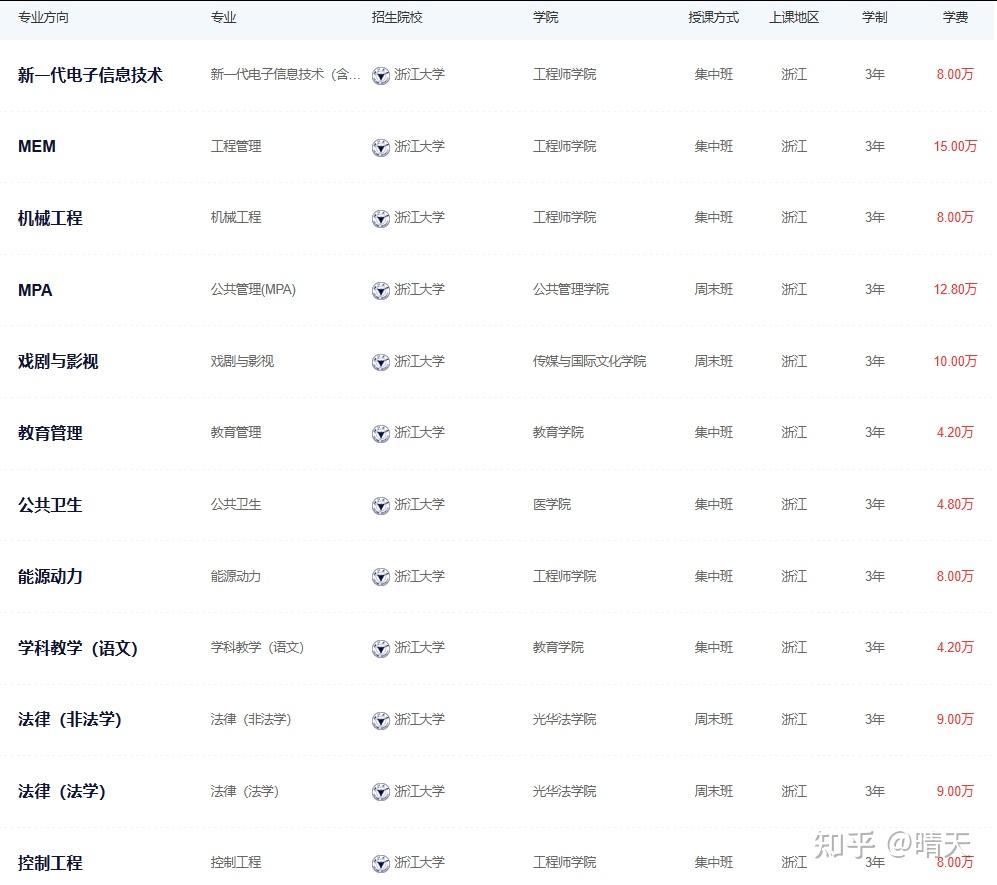
Task: Click 浙江 region in 教育管理 row
Action: [794, 432]
